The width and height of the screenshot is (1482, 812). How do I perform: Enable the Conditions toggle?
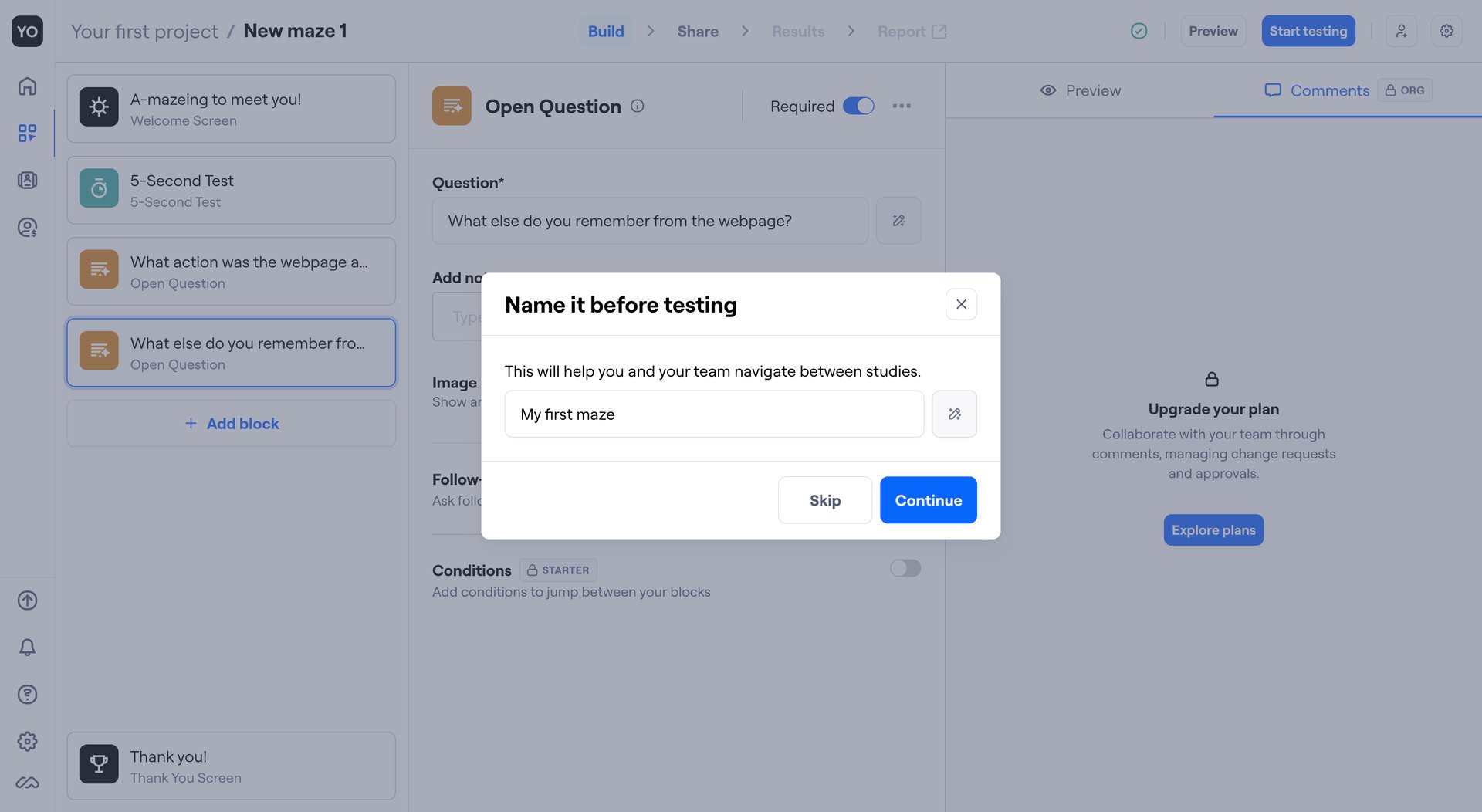904,568
